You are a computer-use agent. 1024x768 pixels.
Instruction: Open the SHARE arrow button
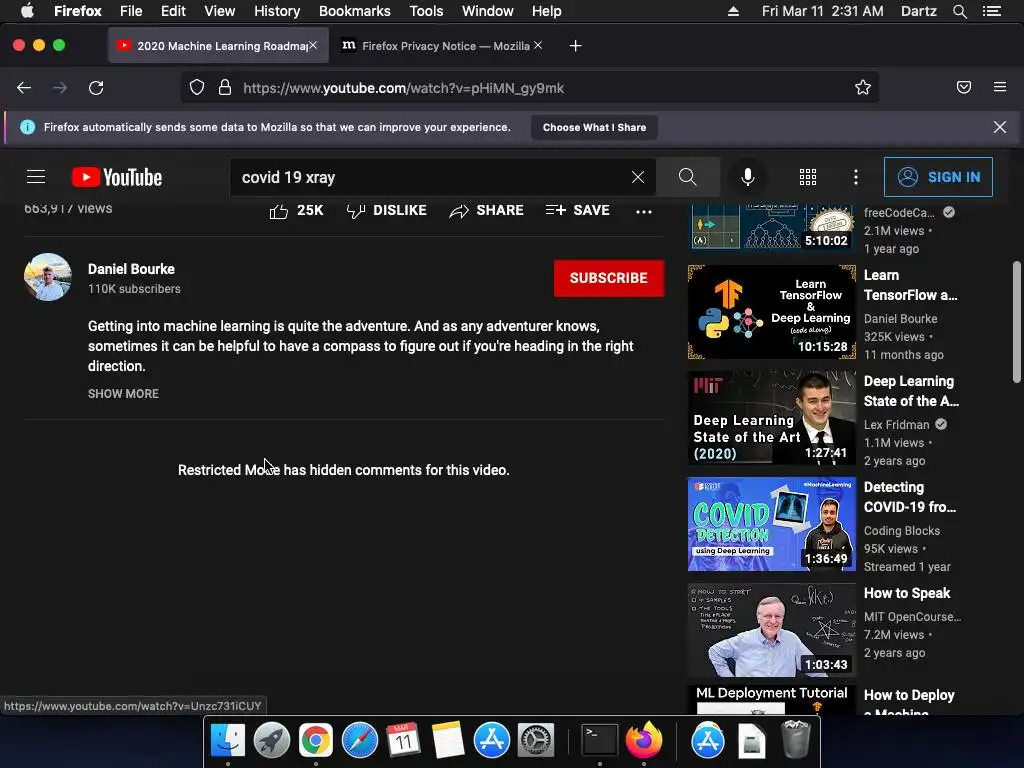pos(487,210)
